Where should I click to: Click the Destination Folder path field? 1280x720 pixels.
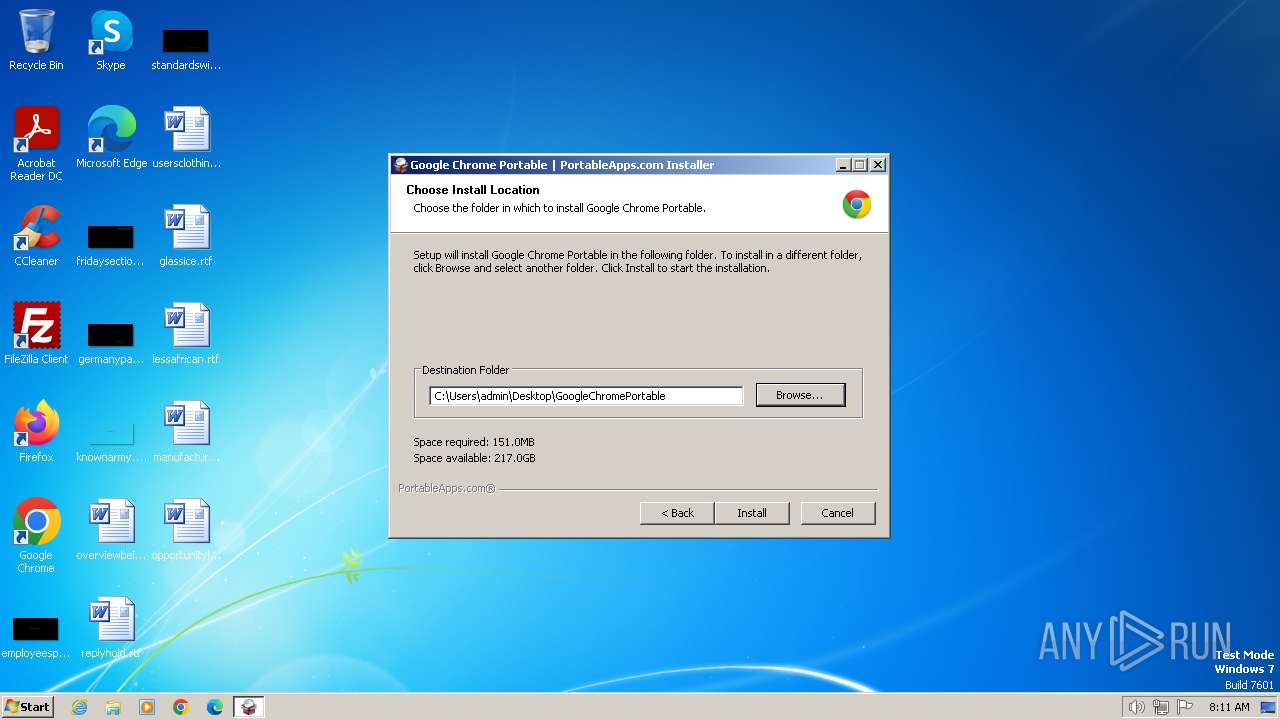coord(586,396)
